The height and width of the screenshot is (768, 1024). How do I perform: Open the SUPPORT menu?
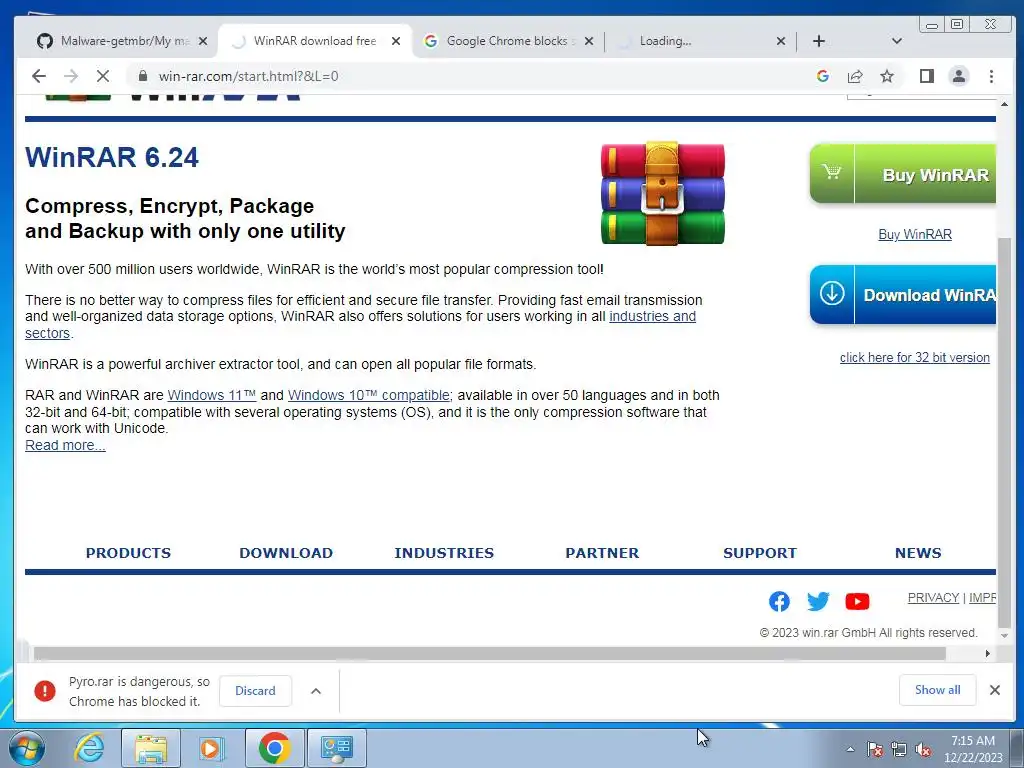(x=760, y=553)
